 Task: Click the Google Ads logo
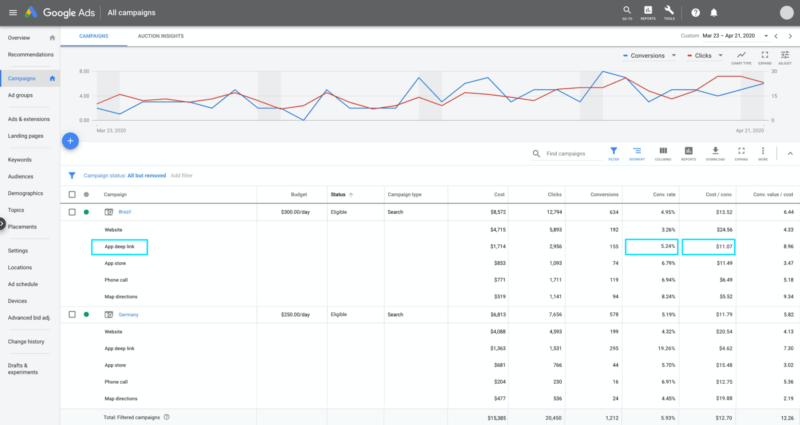pos(60,13)
